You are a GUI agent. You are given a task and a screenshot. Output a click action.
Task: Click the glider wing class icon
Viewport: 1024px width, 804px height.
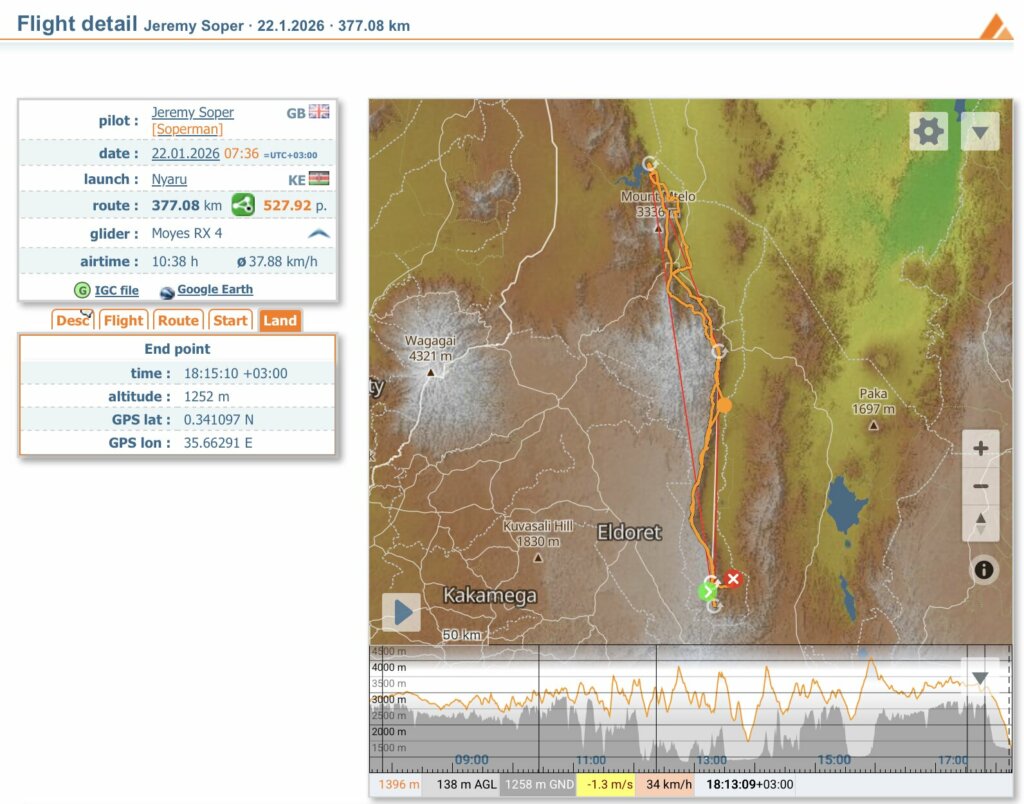319,233
